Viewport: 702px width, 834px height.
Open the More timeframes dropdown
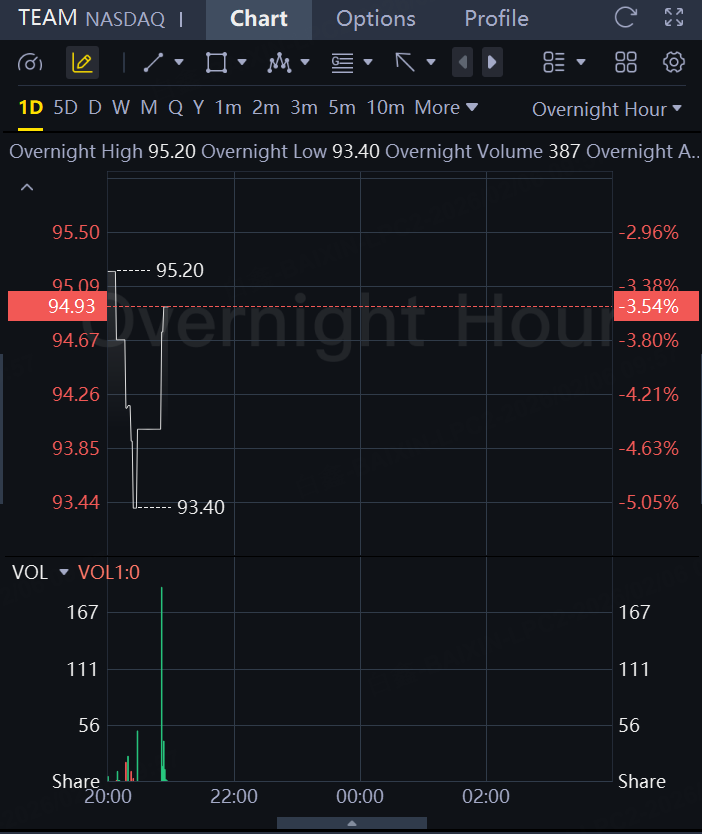tap(446, 107)
